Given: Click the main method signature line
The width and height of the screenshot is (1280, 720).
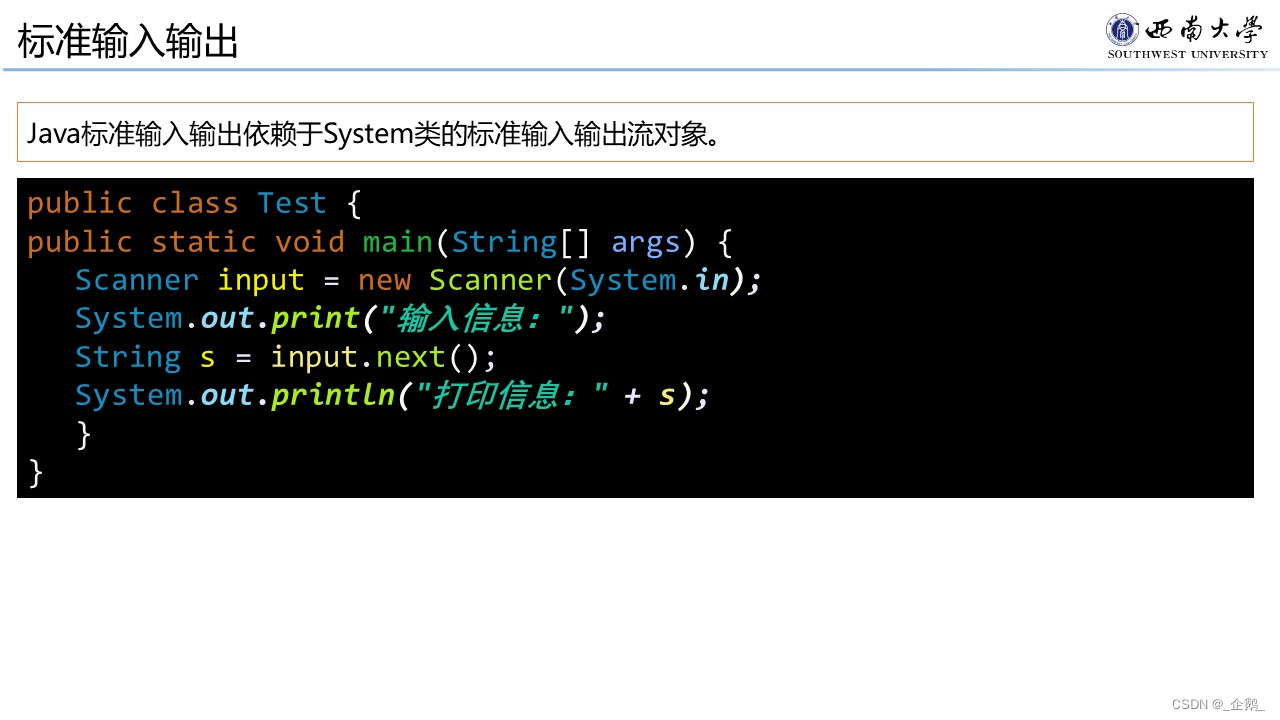Looking at the screenshot, I should (380, 242).
